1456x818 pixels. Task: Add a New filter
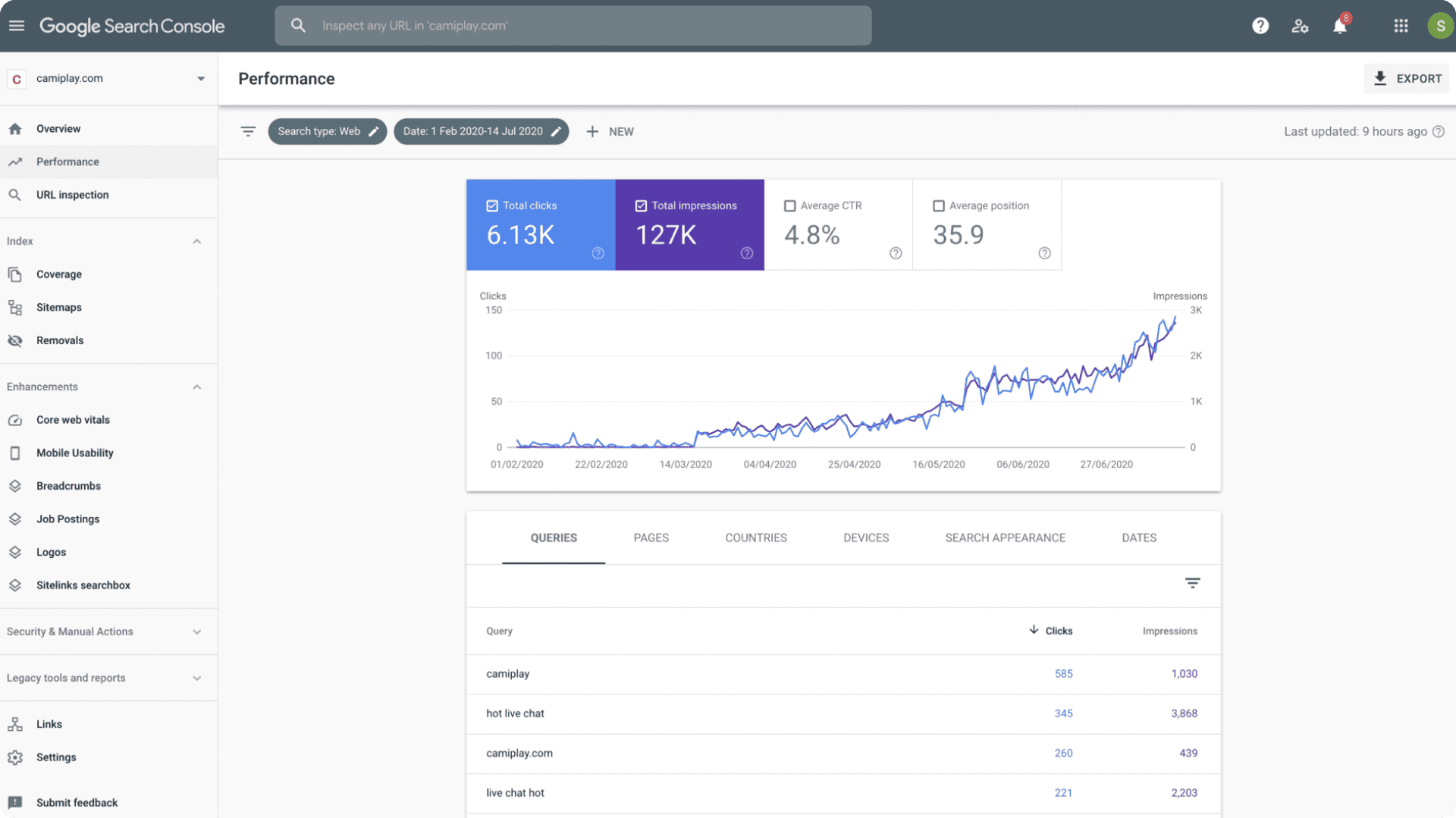(610, 131)
